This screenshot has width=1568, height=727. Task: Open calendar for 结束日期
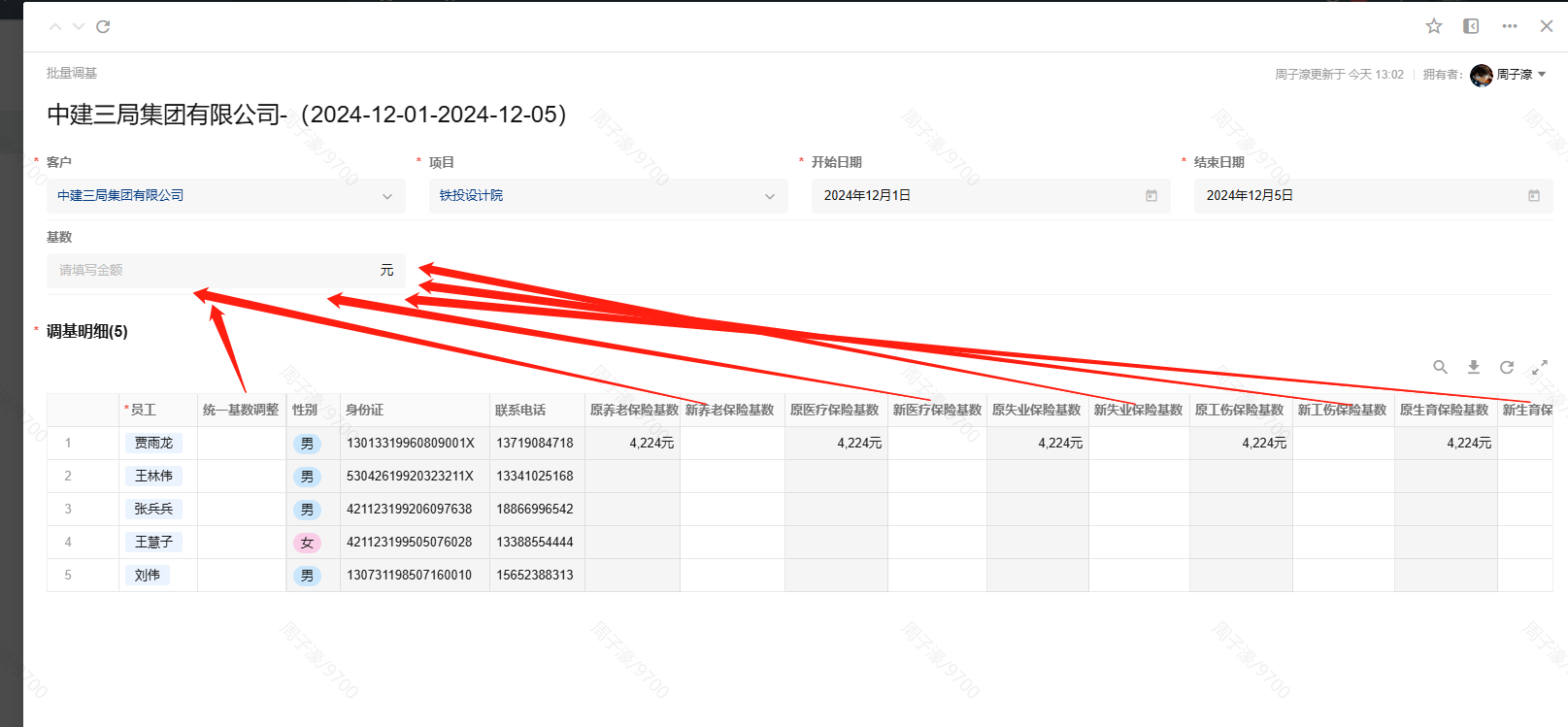(x=1534, y=196)
